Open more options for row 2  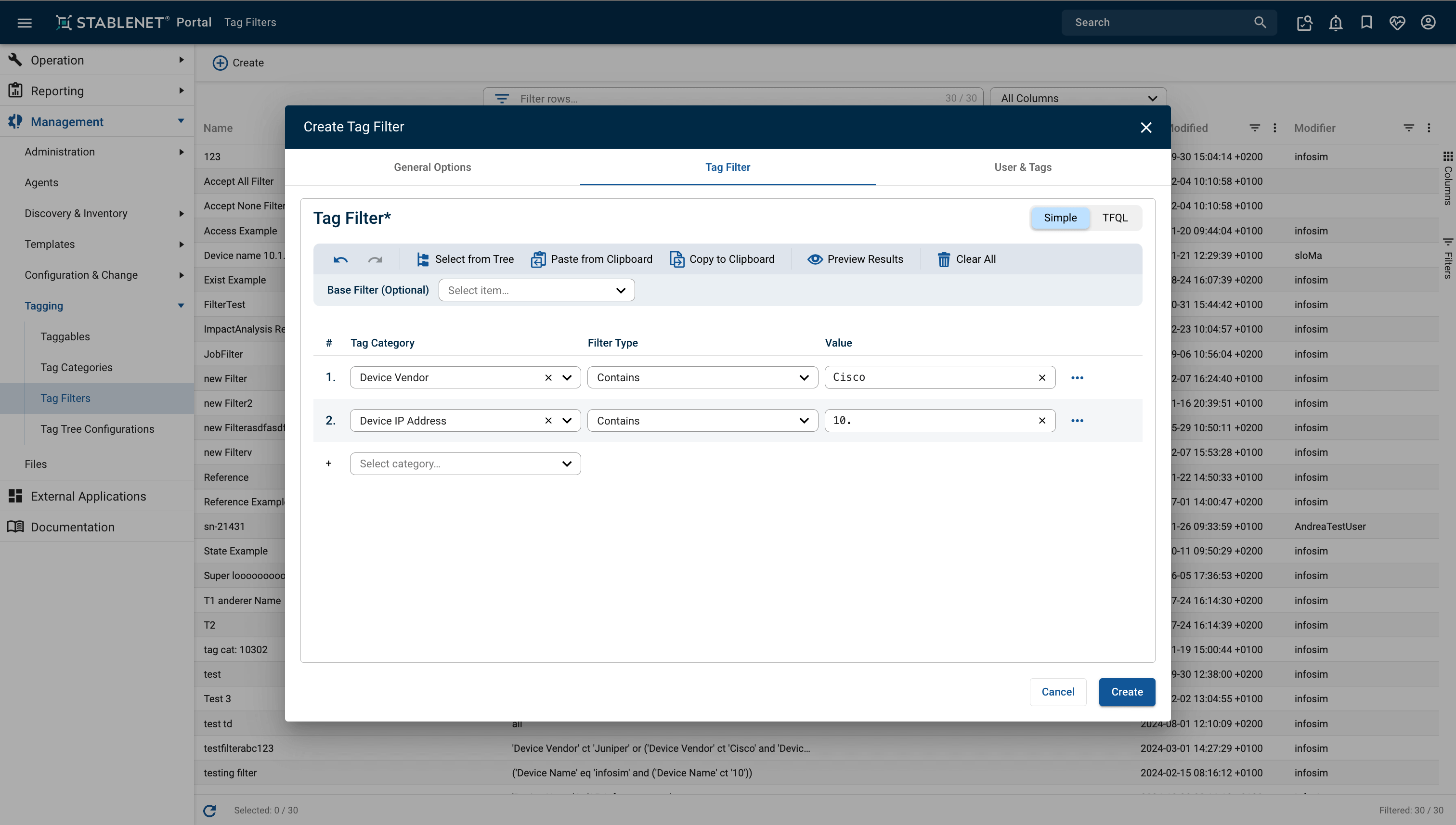point(1077,421)
